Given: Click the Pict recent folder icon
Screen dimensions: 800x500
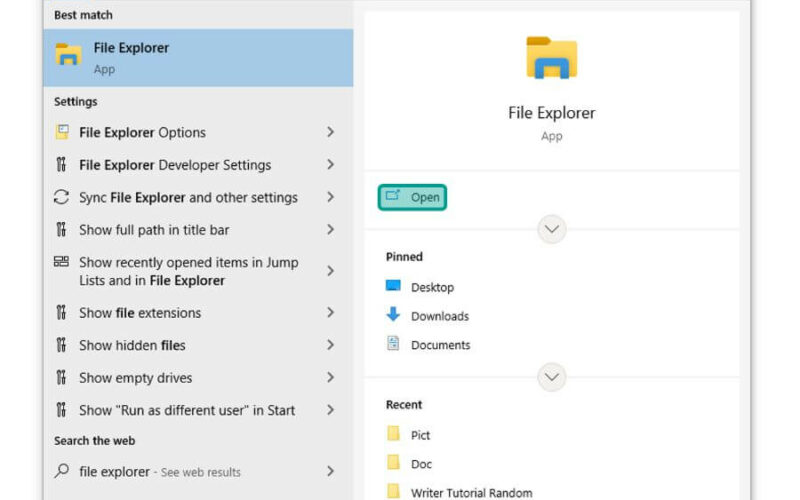Looking at the screenshot, I should click(x=393, y=434).
